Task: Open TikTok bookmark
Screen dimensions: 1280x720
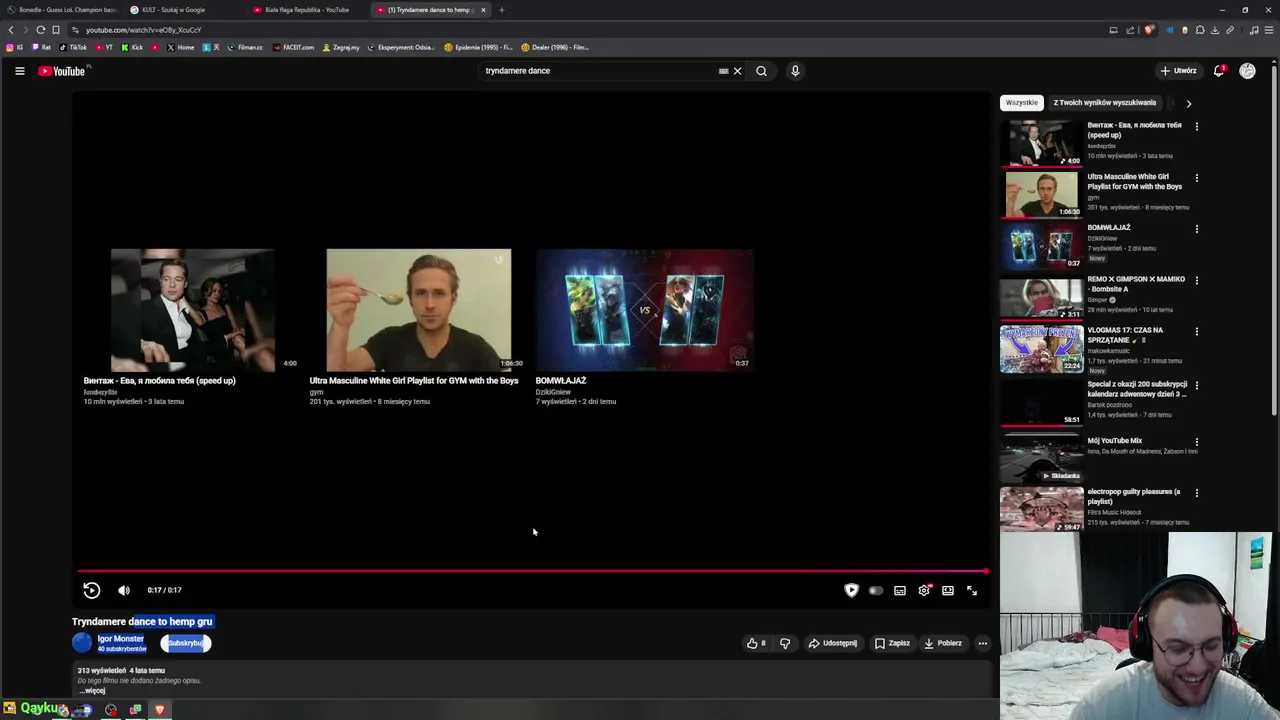Action: 73,47
